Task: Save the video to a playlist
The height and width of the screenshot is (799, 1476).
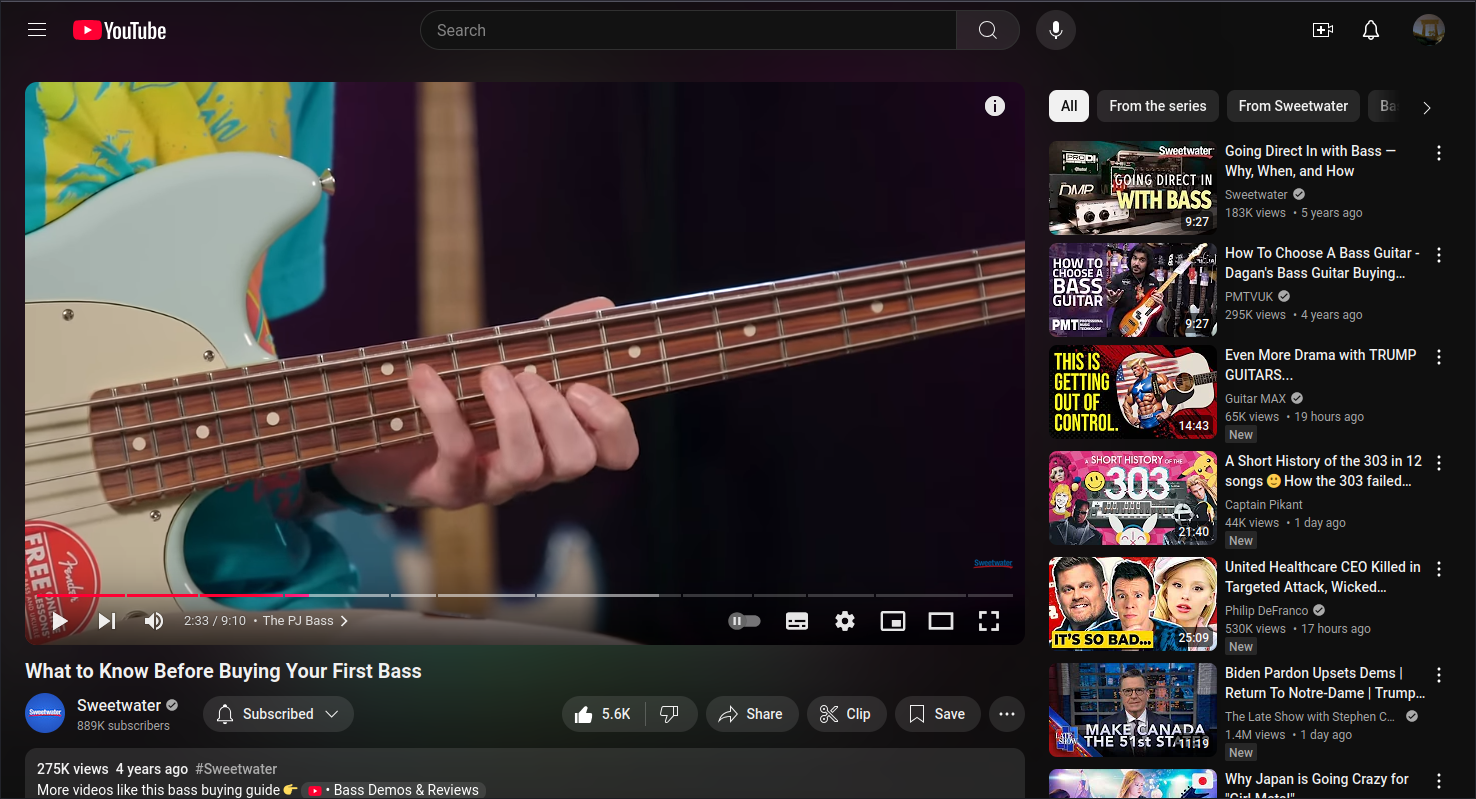Action: click(x=938, y=714)
